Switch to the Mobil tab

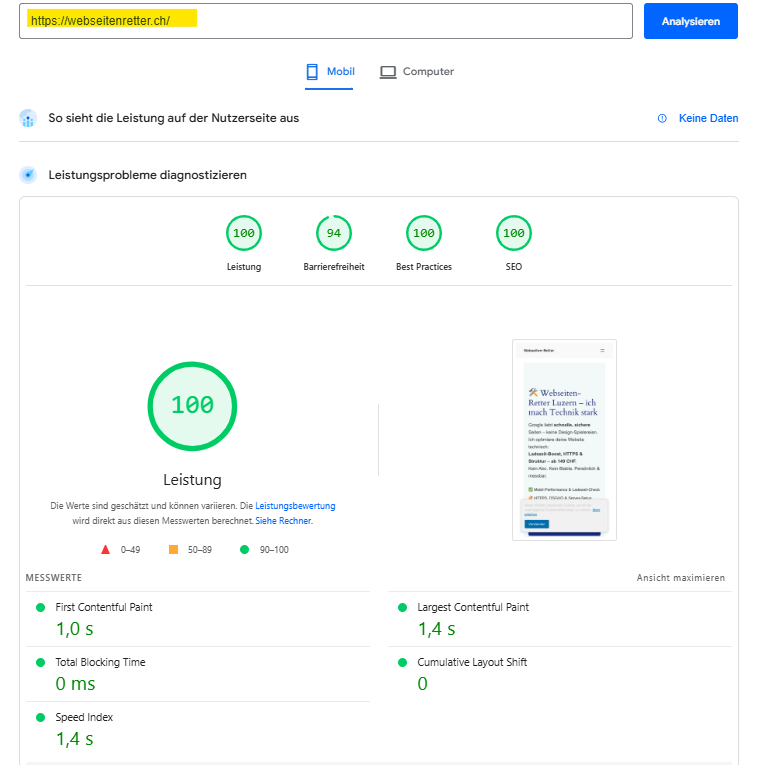[x=329, y=72]
